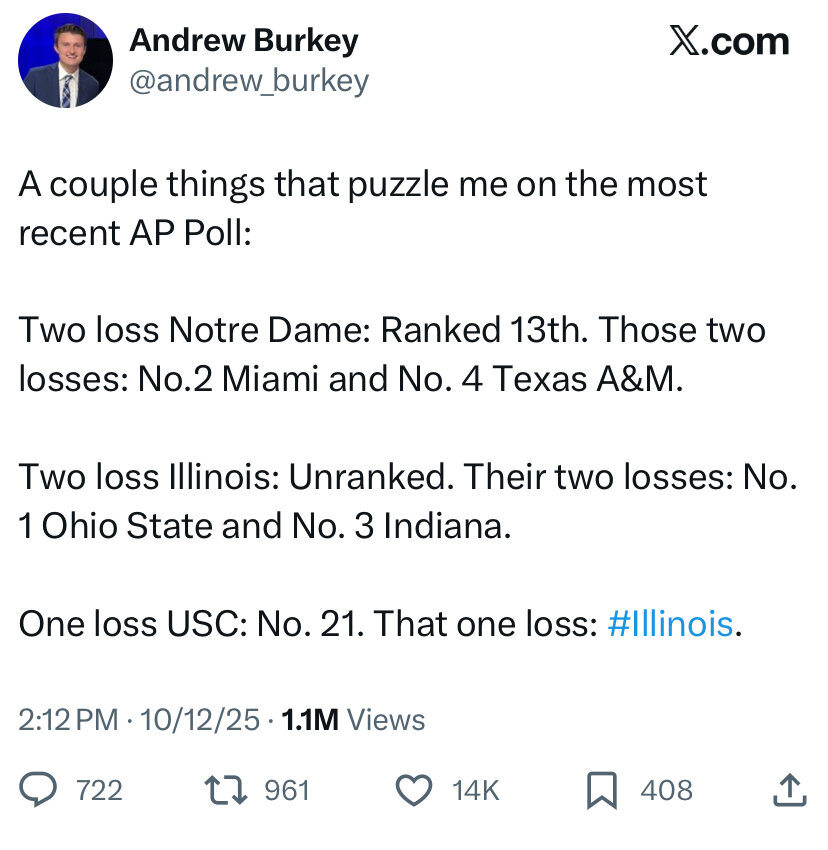Follow the #Illinois hashtag link

[x=670, y=624]
